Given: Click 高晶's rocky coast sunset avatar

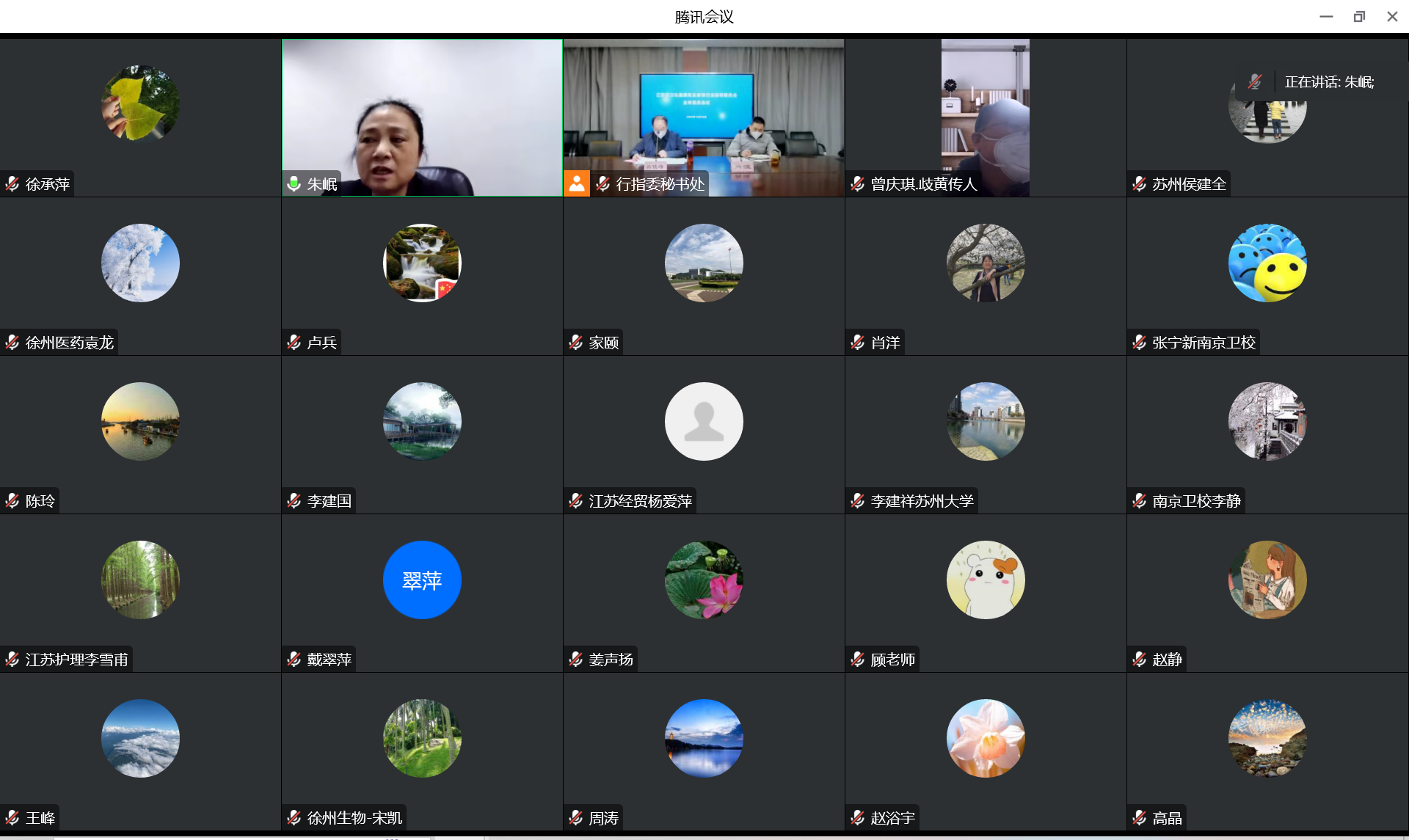Looking at the screenshot, I should (1267, 738).
